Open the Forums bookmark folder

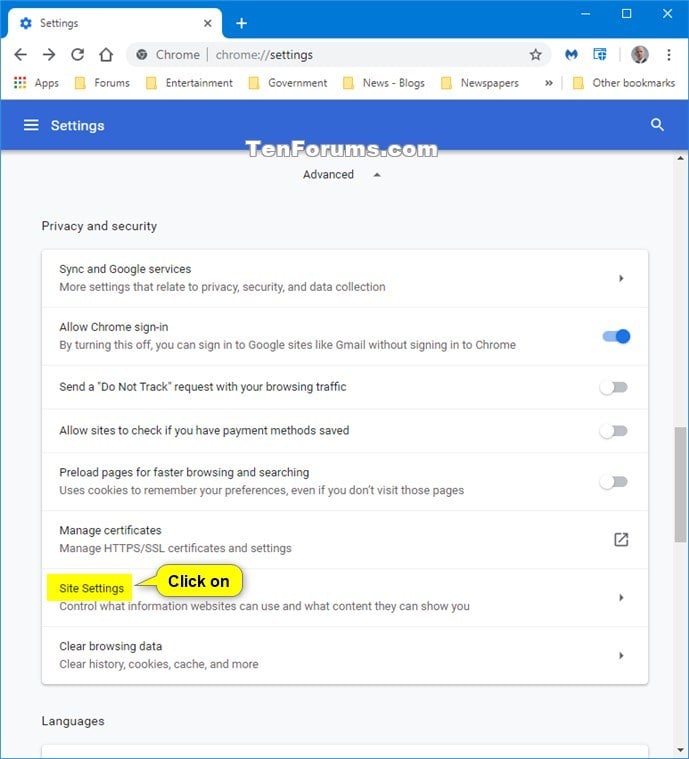(x=102, y=83)
